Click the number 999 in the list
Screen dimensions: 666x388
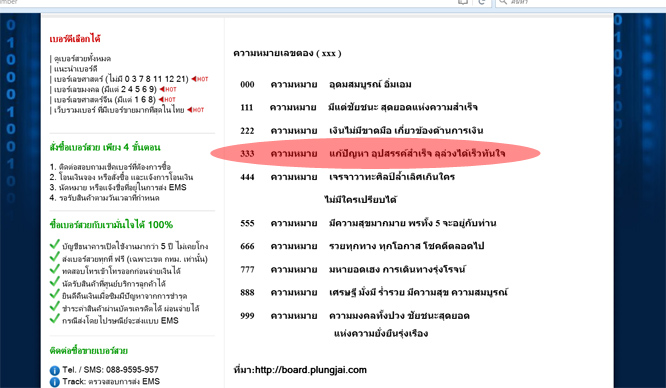247,316
